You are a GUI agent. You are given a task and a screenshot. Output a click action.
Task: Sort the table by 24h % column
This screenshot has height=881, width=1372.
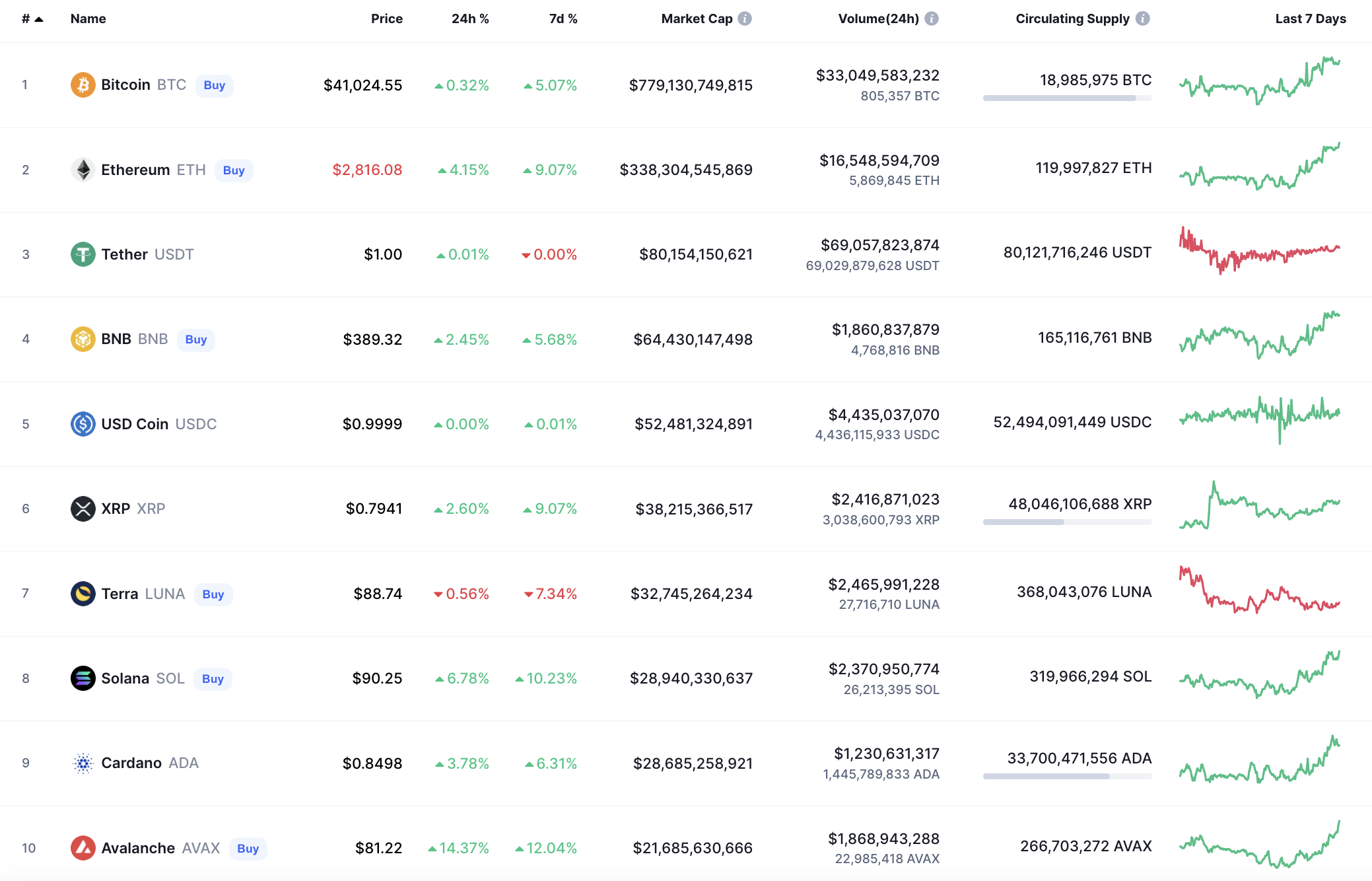(x=469, y=18)
